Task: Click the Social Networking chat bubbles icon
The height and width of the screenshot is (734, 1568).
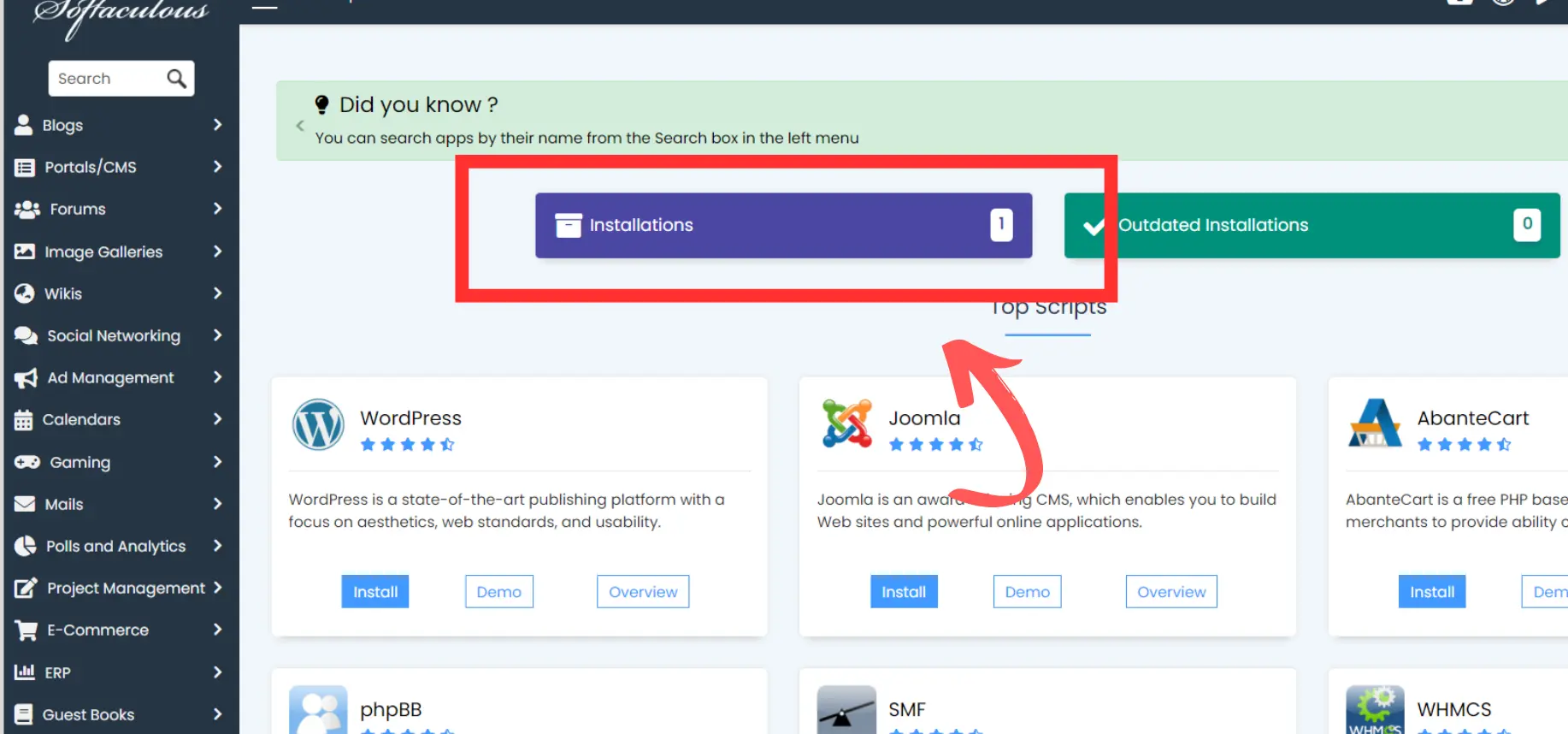Action: [x=27, y=335]
